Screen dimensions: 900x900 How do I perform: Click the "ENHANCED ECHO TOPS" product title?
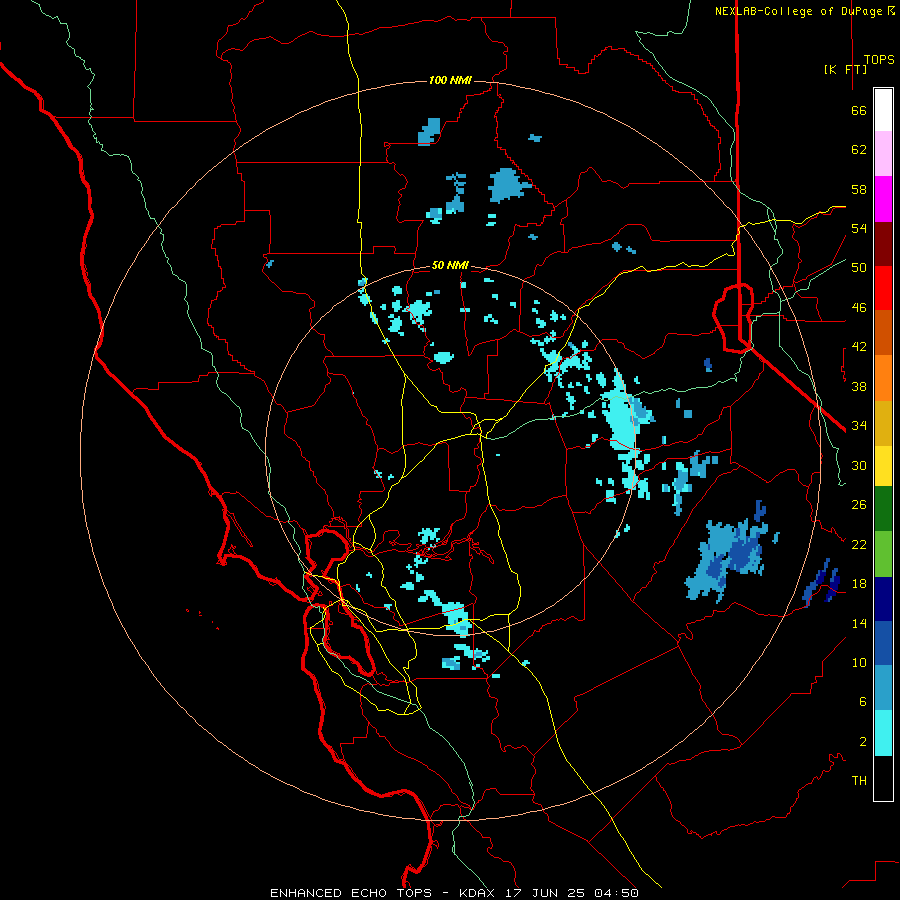tap(351, 893)
